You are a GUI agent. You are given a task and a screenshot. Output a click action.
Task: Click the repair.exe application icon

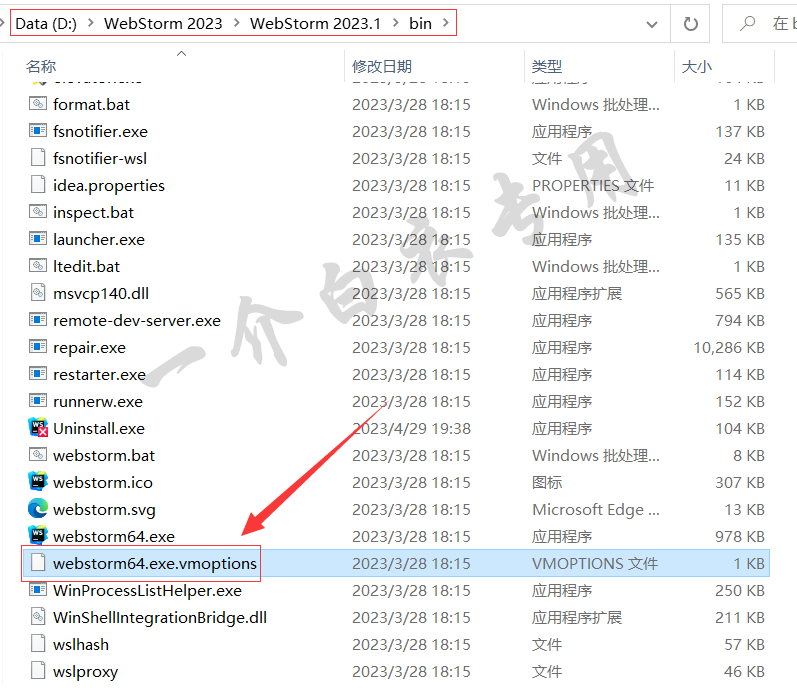click(38, 347)
